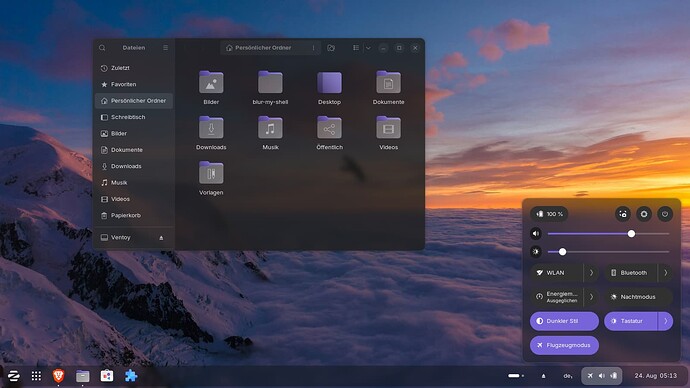690x388 pixels.
Task: Select Downloads in the sidebar
Action: click(x=134, y=166)
